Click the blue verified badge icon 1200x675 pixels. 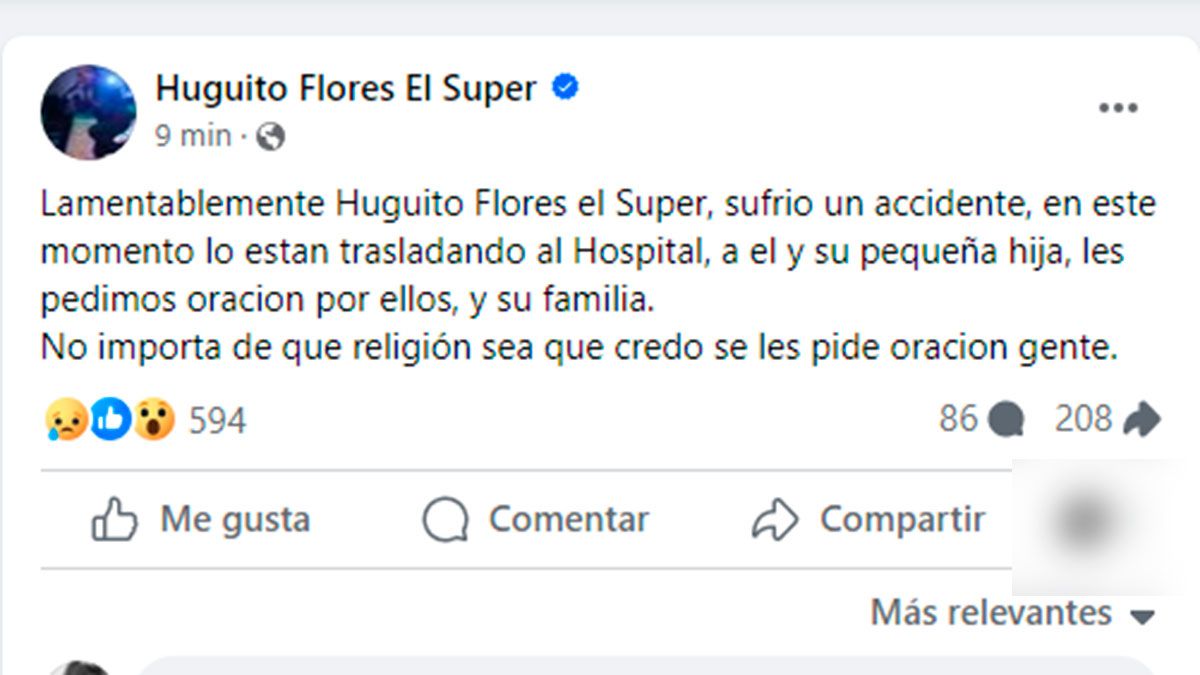[x=565, y=88]
